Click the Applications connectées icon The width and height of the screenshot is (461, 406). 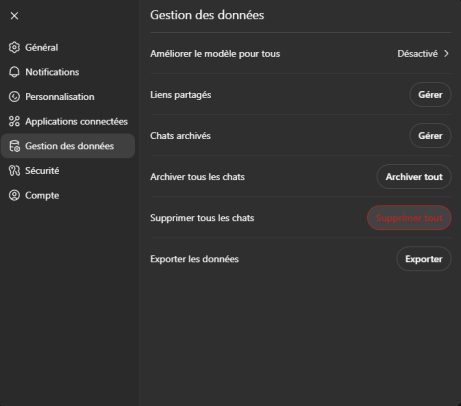[14, 121]
